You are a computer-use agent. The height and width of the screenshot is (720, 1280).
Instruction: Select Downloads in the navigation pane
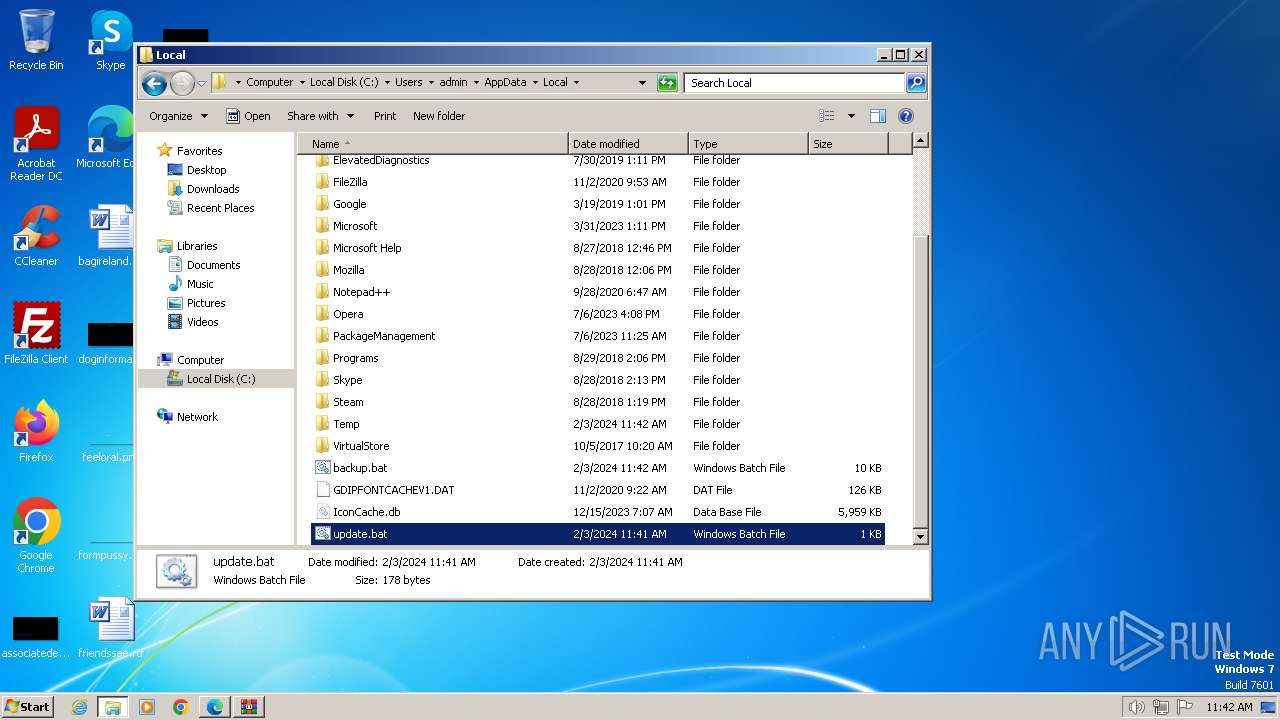coord(212,189)
